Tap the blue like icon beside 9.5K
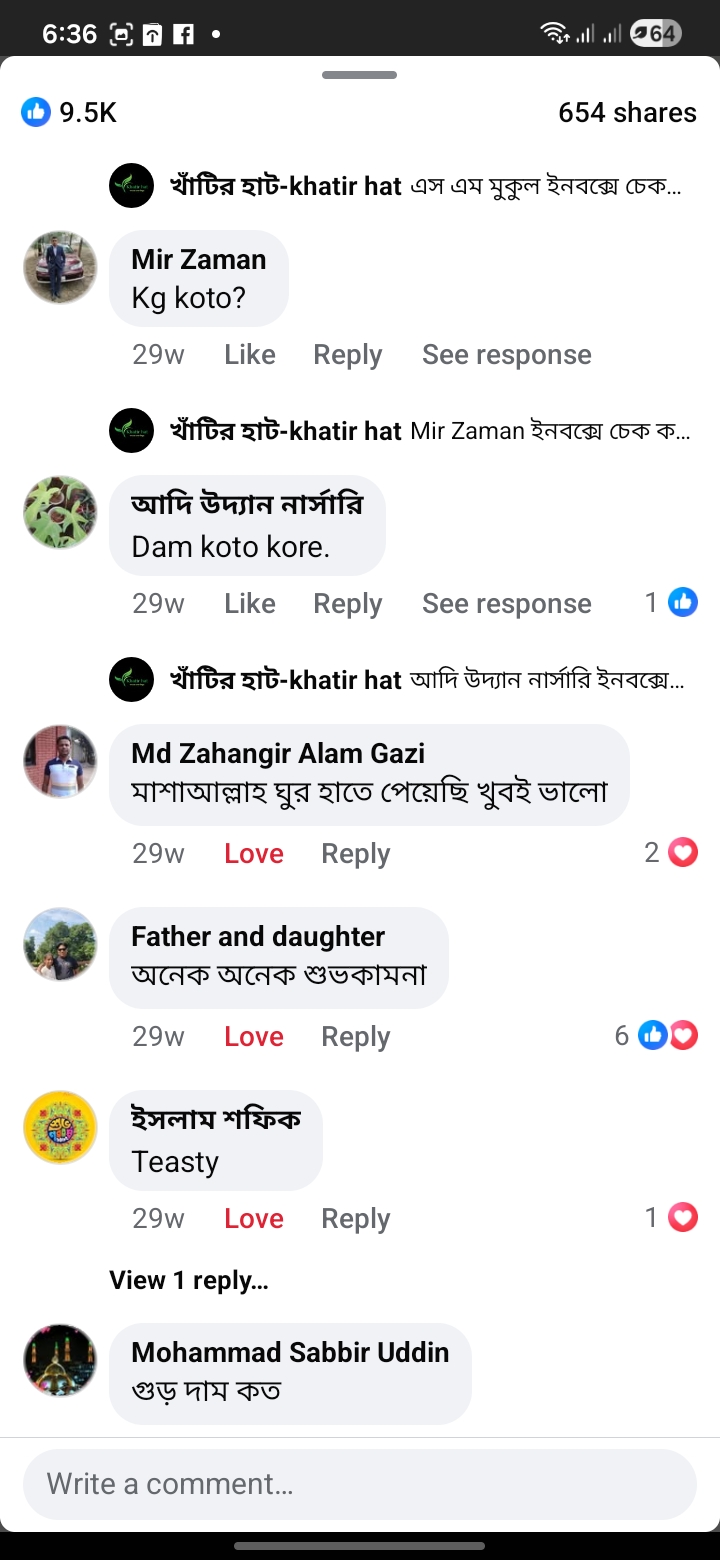720x1560 pixels. click(36, 112)
